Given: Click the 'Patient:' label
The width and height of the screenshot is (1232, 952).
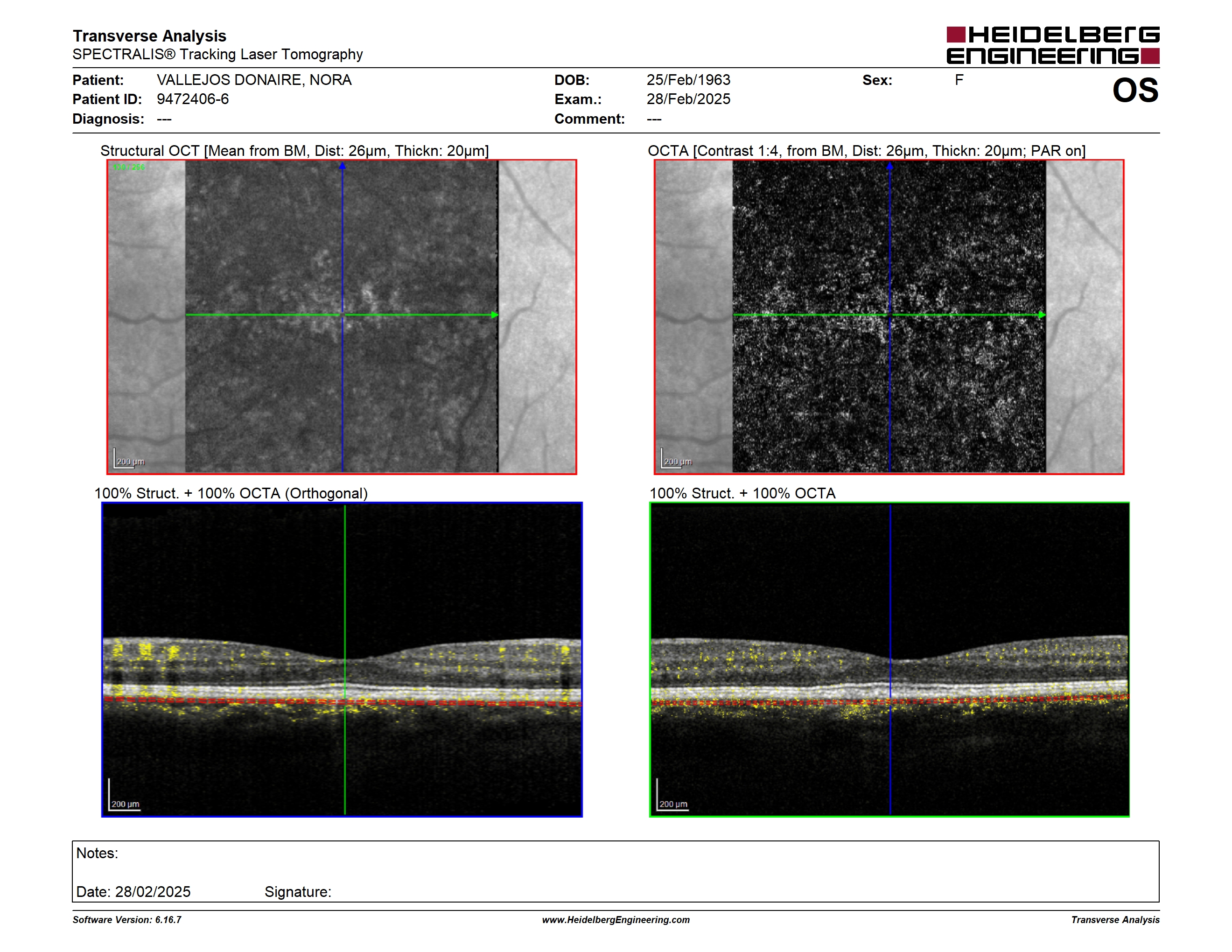Looking at the screenshot, I should click(x=98, y=80).
